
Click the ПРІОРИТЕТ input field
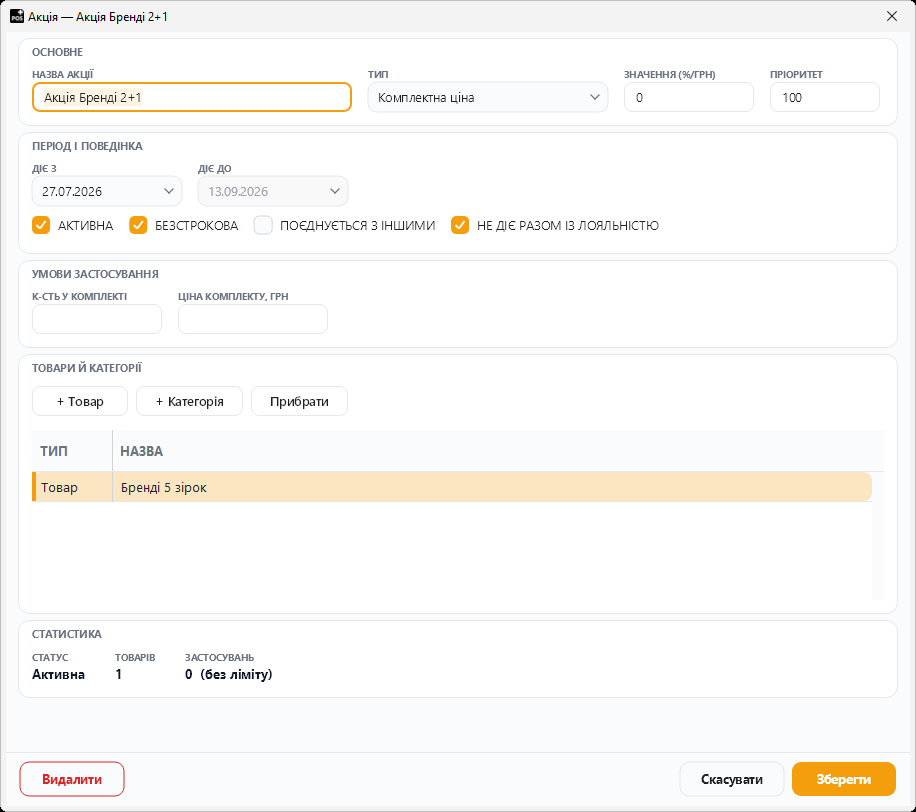(x=825, y=97)
